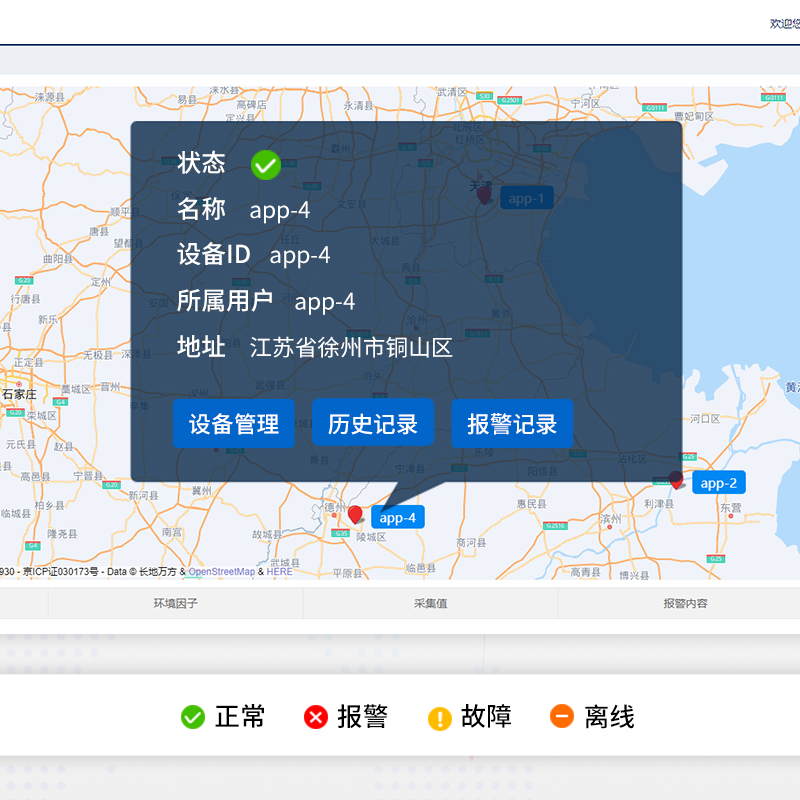Image resolution: width=800 pixels, height=800 pixels.
Task: Click the app-2 marker label
Action: click(x=718, y=483)
